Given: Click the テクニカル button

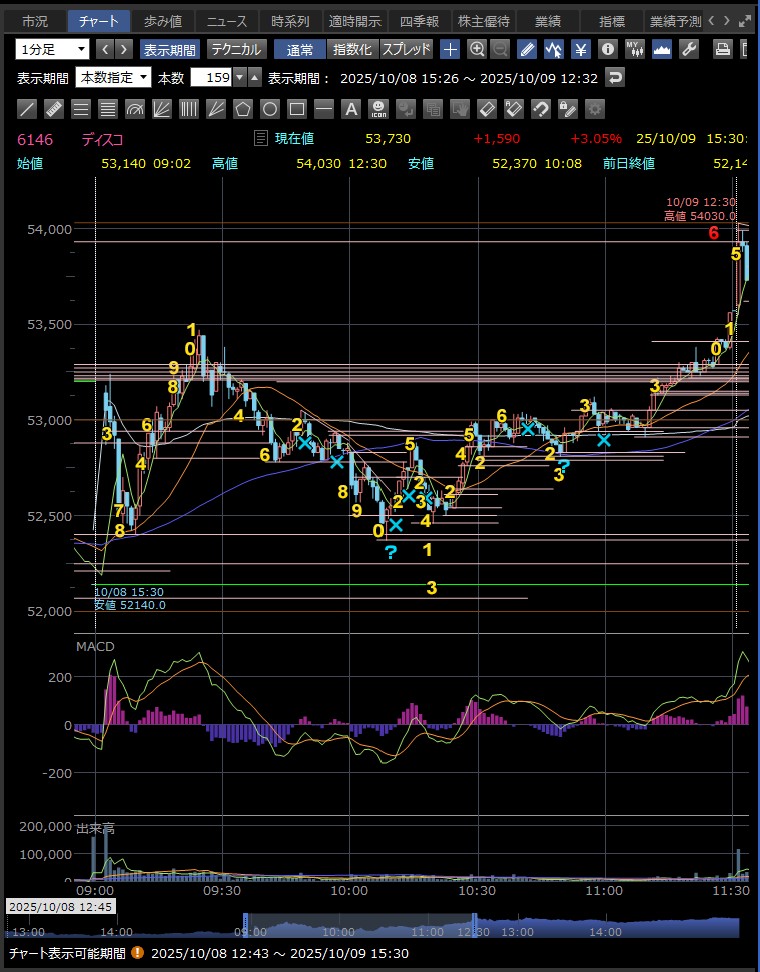Looking at the screenshot, I should [x=236, y=49].
